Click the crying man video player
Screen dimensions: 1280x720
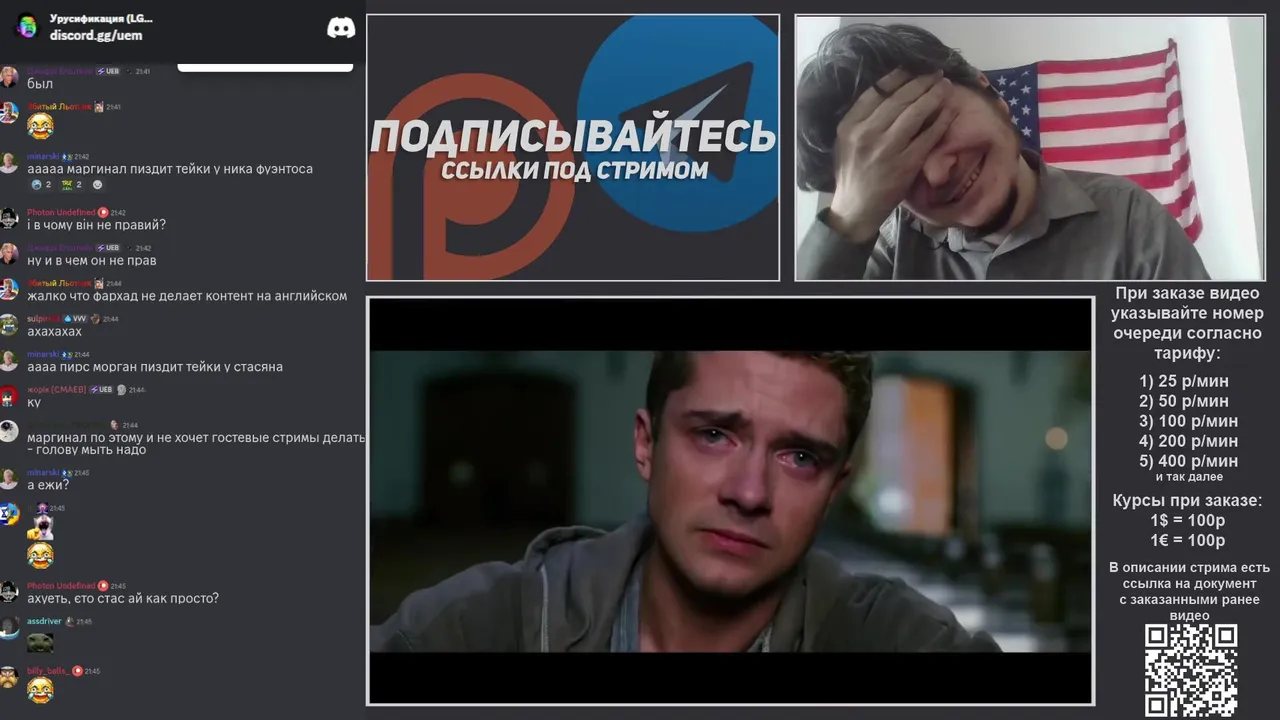tap(730, 501)
